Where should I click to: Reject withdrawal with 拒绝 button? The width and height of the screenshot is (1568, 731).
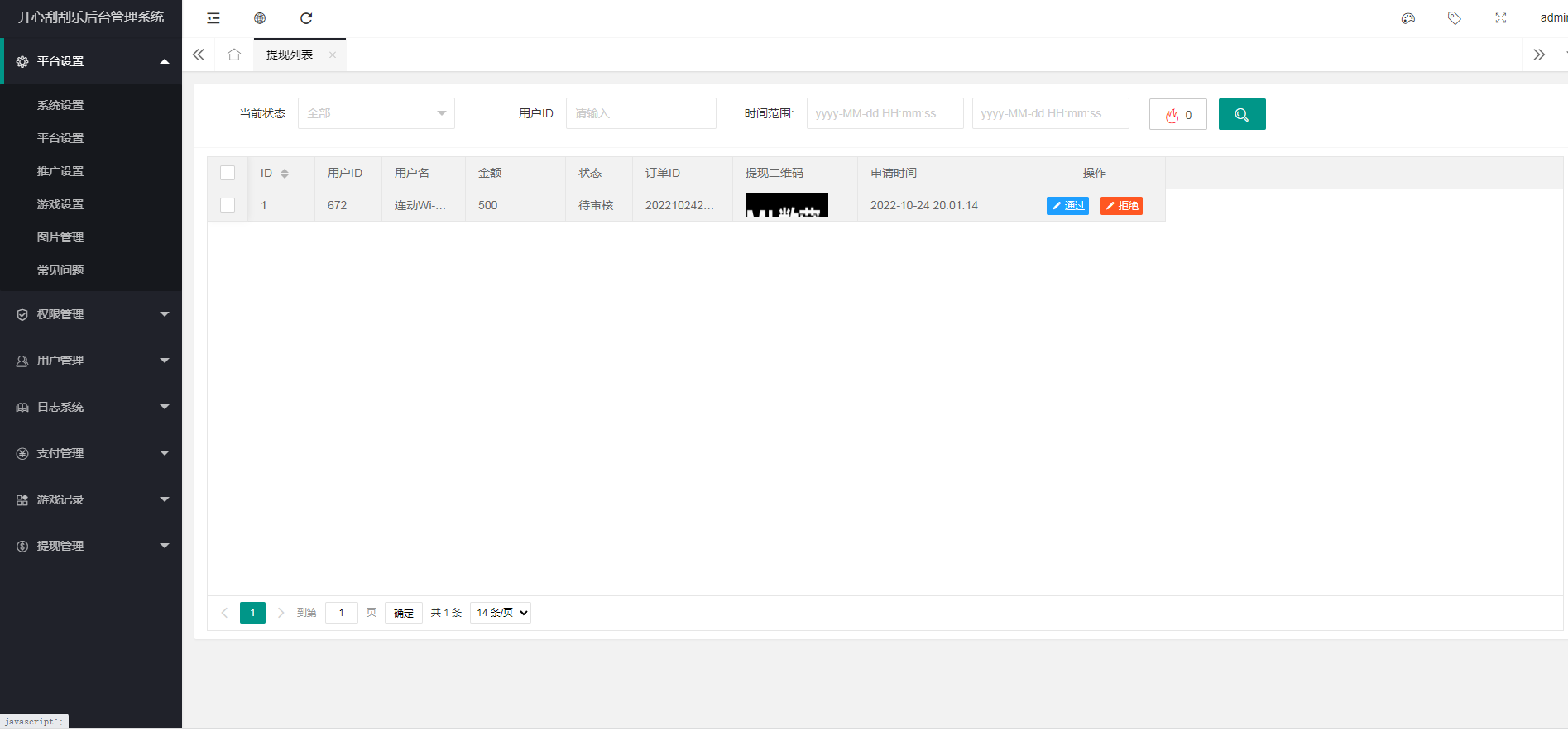1121,206
